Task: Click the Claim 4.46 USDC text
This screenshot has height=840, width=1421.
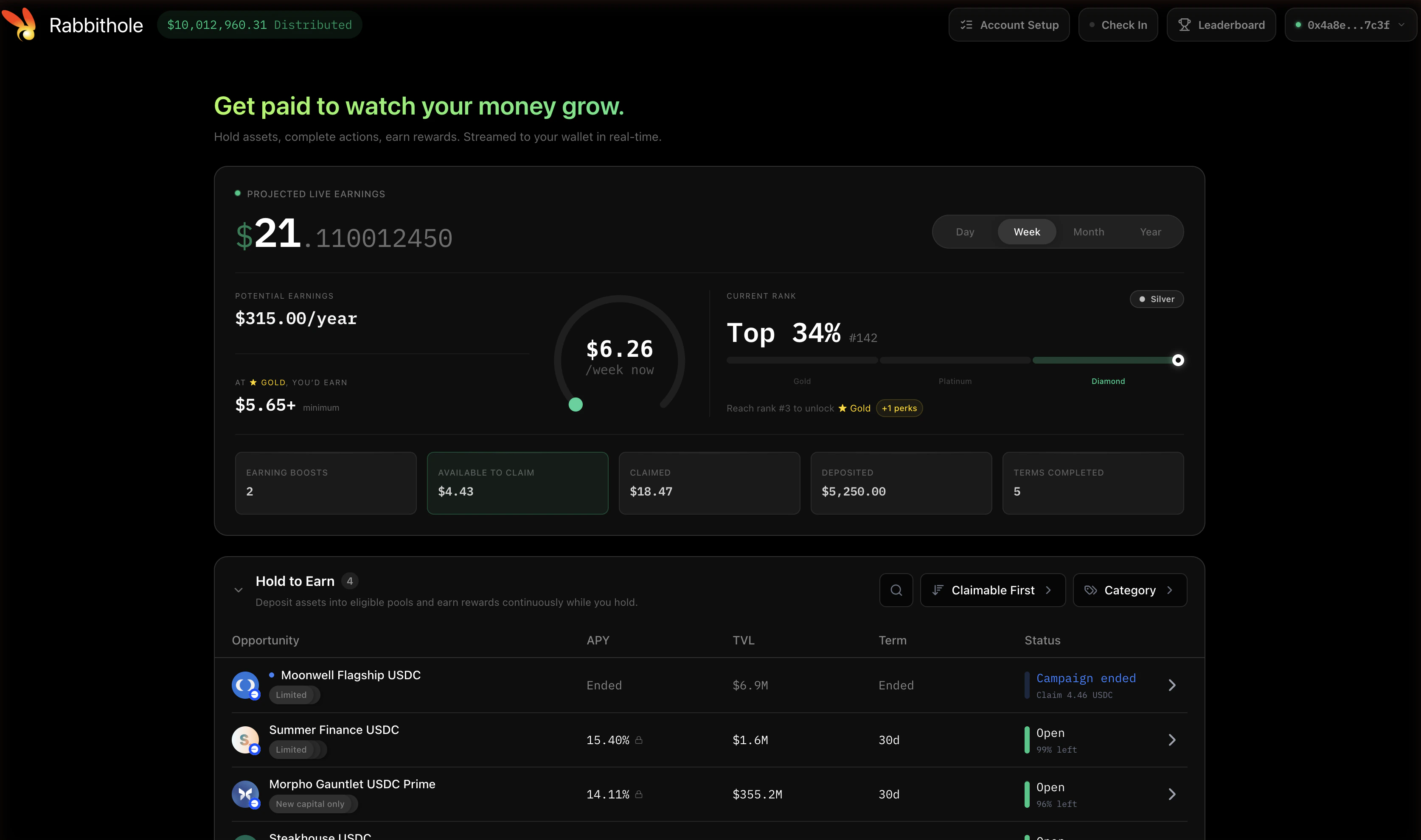Action: [1074, 694]
